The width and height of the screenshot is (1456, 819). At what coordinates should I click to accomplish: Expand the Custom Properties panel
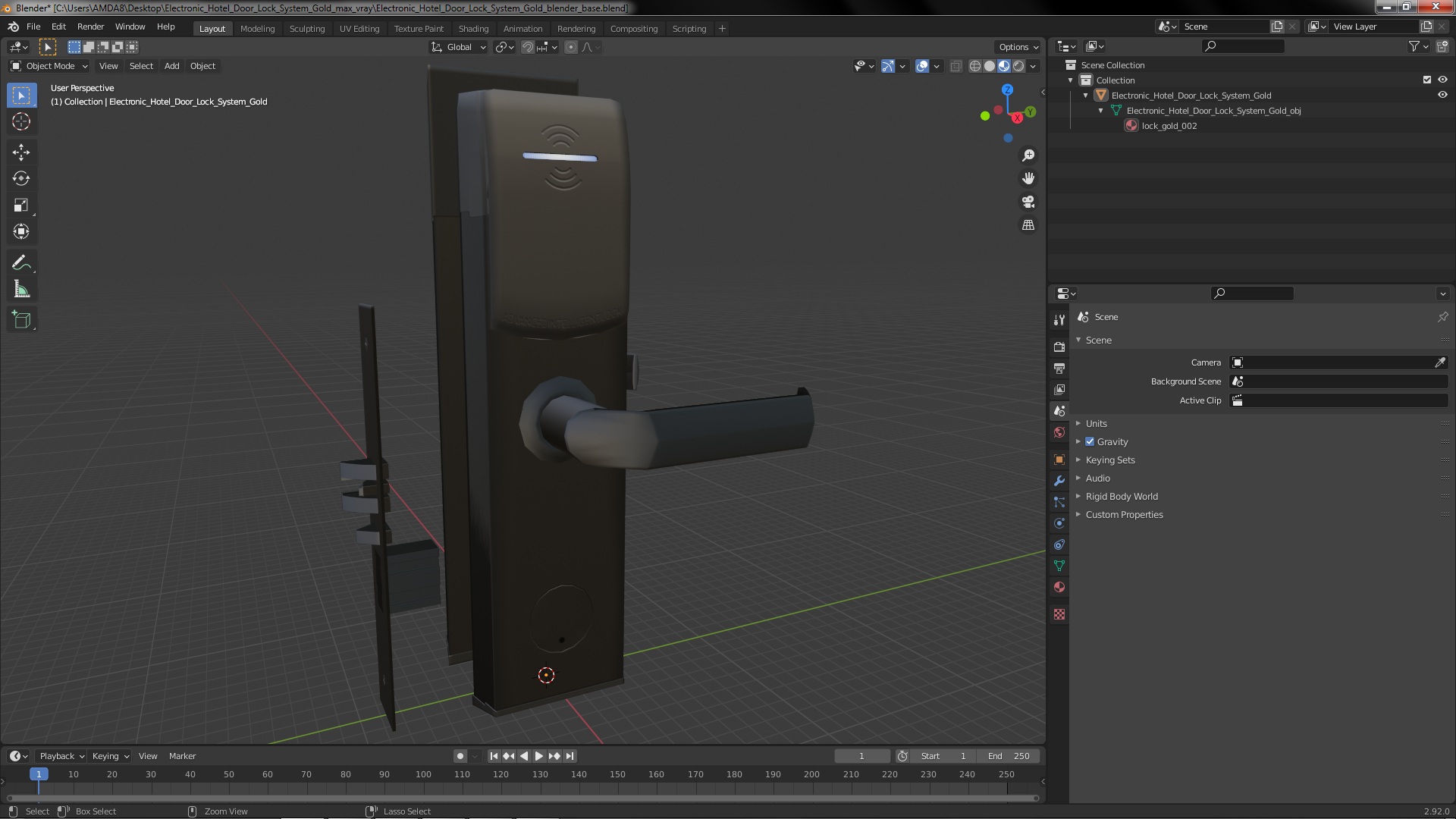coord(1124,514)
